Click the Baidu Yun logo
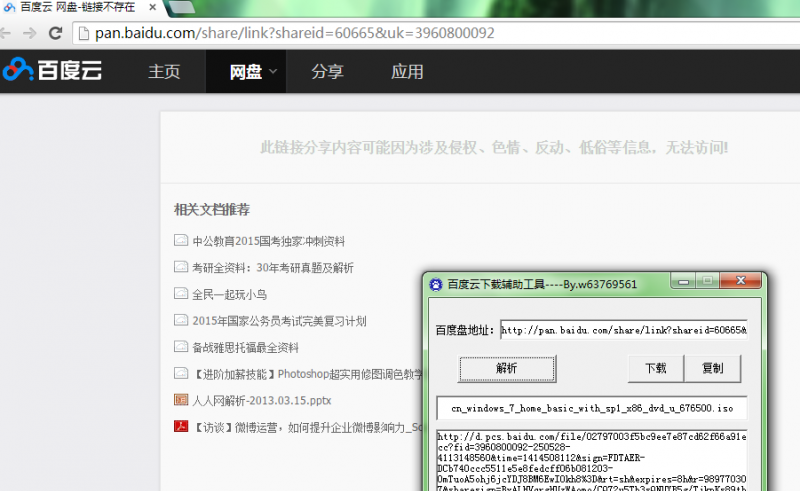The height and width of the screenshot is (491, 800). 52,70
